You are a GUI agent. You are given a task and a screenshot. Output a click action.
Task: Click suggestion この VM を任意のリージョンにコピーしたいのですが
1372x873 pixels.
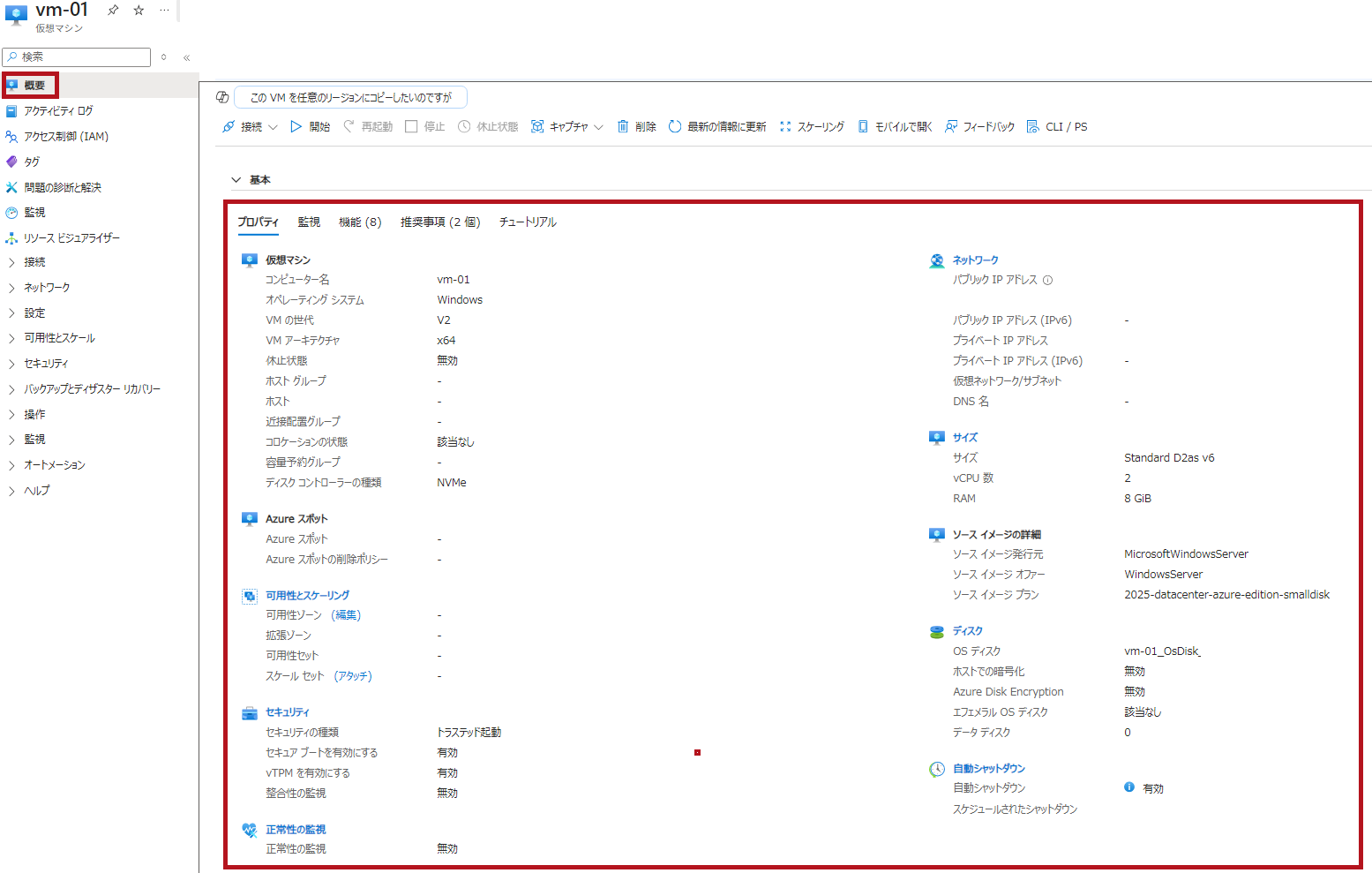coord(350,97)
